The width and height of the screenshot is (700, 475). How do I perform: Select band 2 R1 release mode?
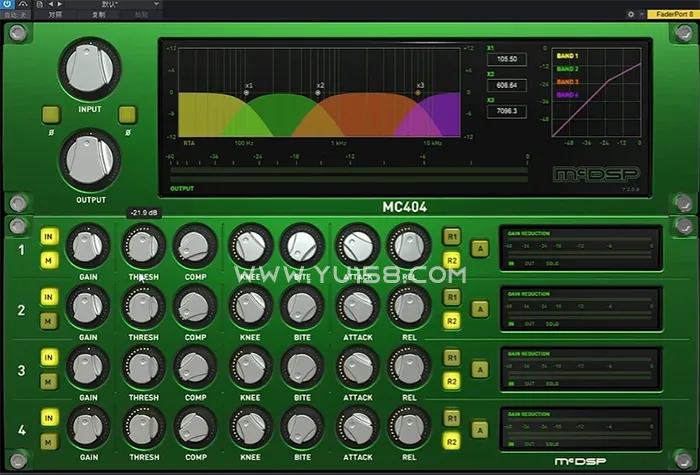coord(452,297)
